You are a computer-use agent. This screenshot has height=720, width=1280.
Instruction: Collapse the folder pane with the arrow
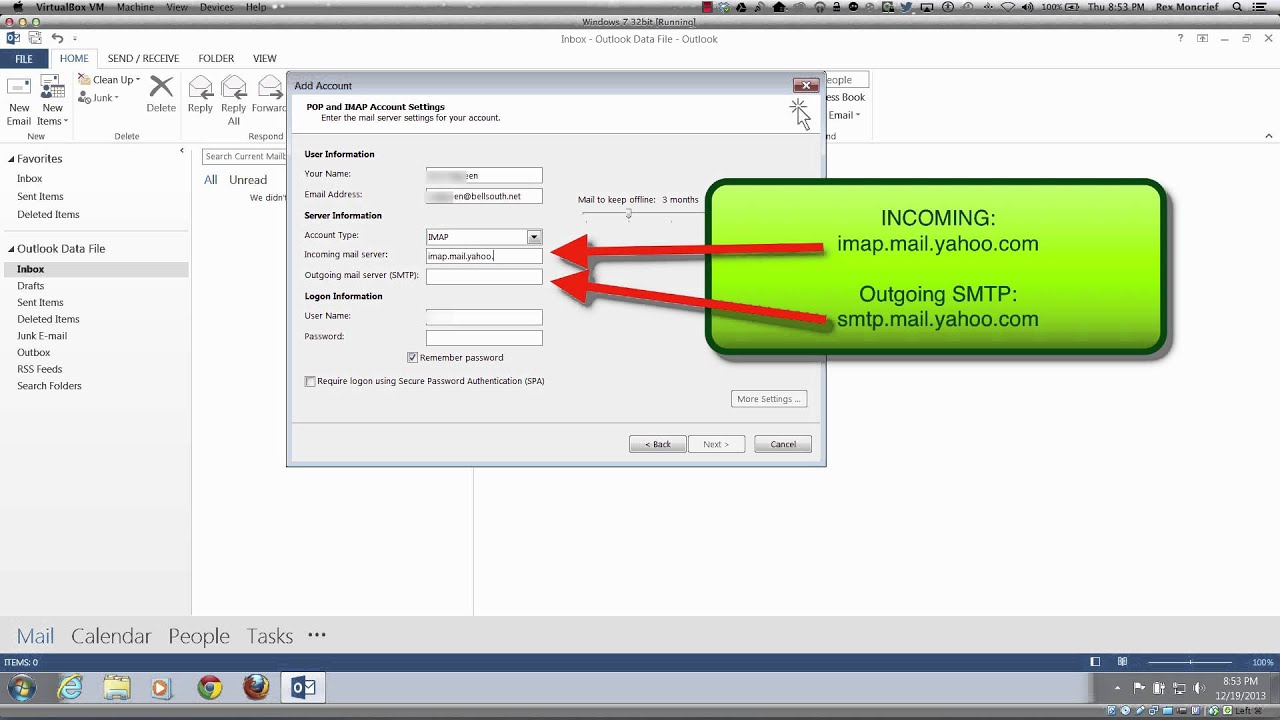point(182,151)
